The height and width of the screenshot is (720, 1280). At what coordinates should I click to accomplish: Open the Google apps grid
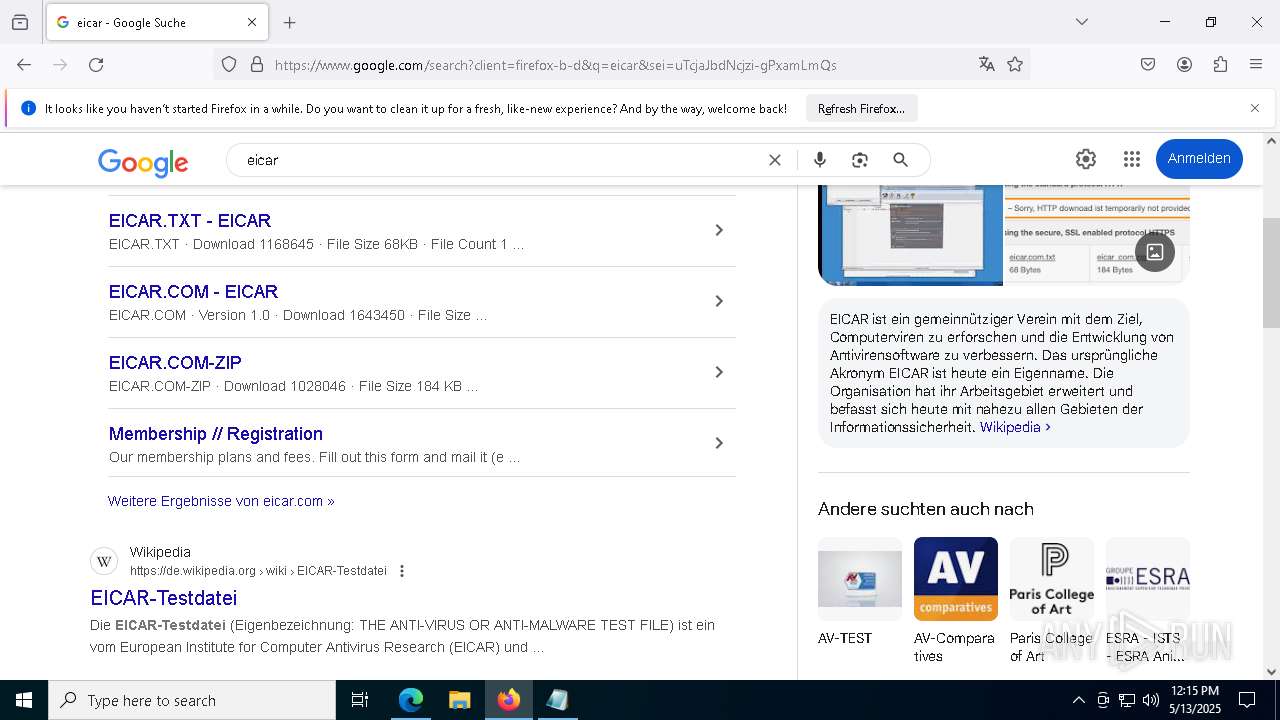(1132, 159)
